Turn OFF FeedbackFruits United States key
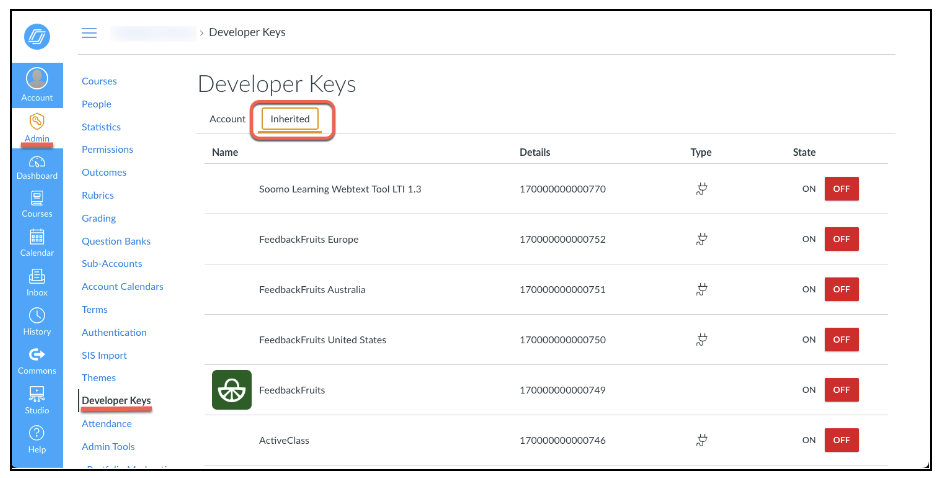The image size is (938, 478). (842, 340)
